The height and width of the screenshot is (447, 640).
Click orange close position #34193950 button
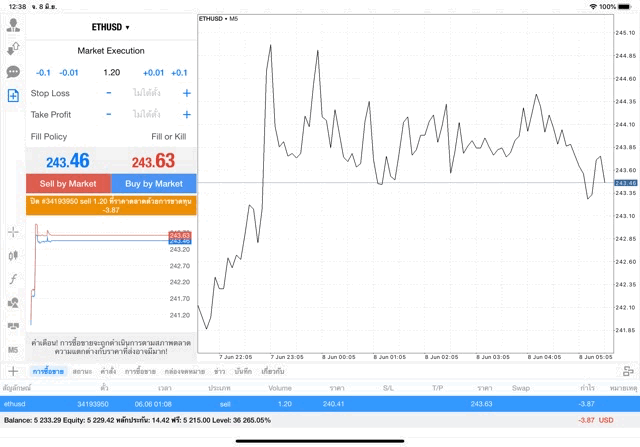click(111, 205)
